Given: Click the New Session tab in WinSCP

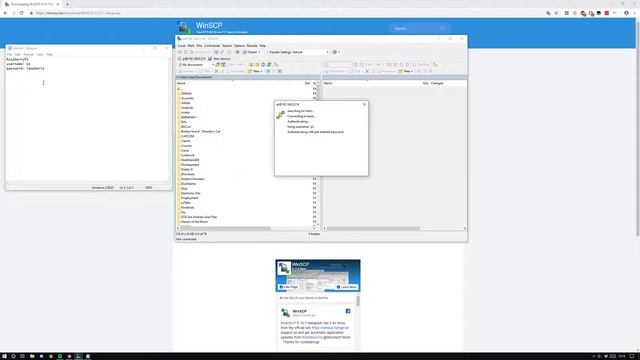Looking at the screenshot, I should tap(219, 59).
